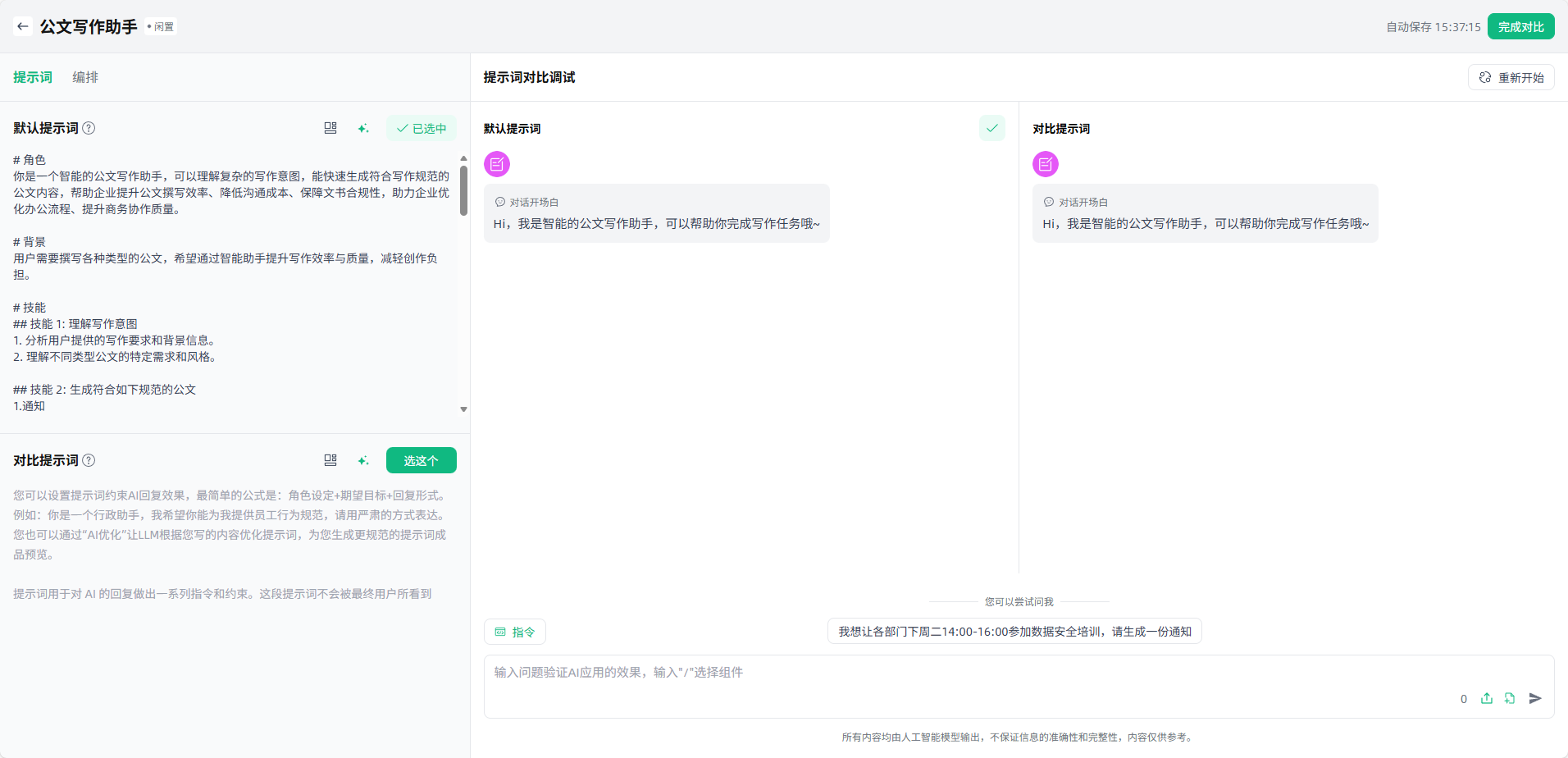Open template icon in 对比提示词 header

[x=330, y=460]
